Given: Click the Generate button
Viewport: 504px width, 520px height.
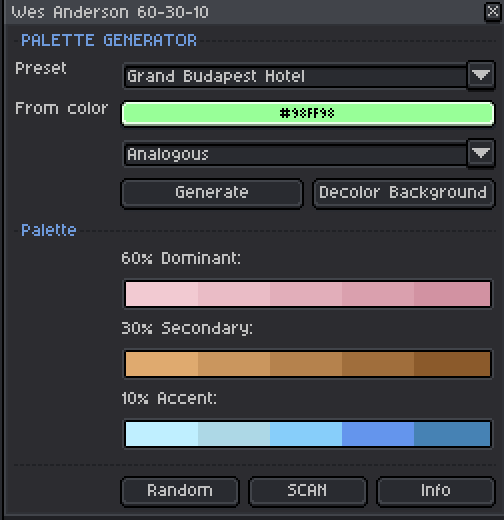Looking at the screenshot, I should [212, 193].
